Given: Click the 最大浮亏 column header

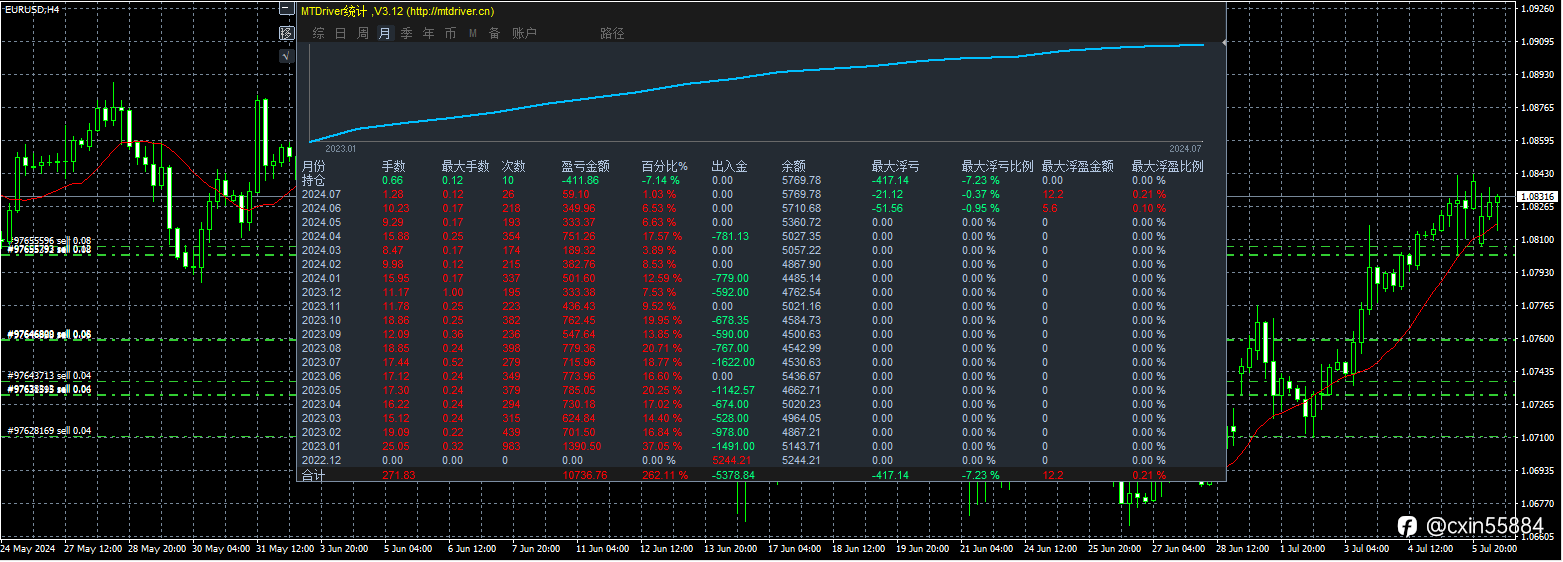Looking at the screenshot, I should 896,167.
